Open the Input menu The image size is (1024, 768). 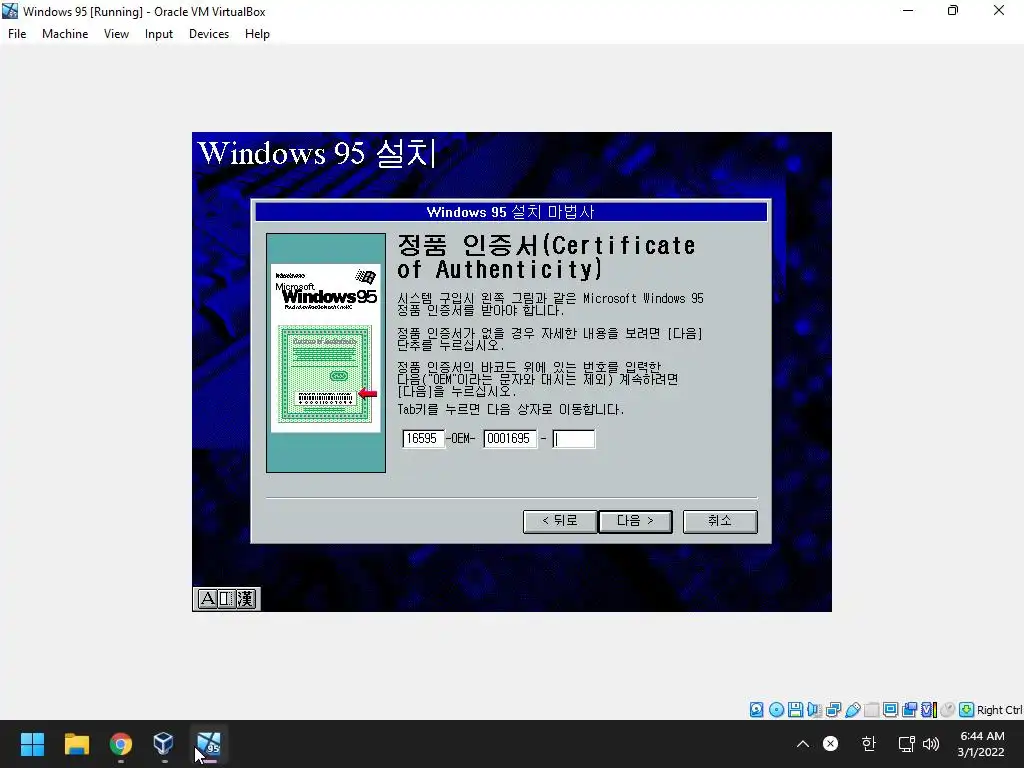pyautogui.click(x=159, y=34)
